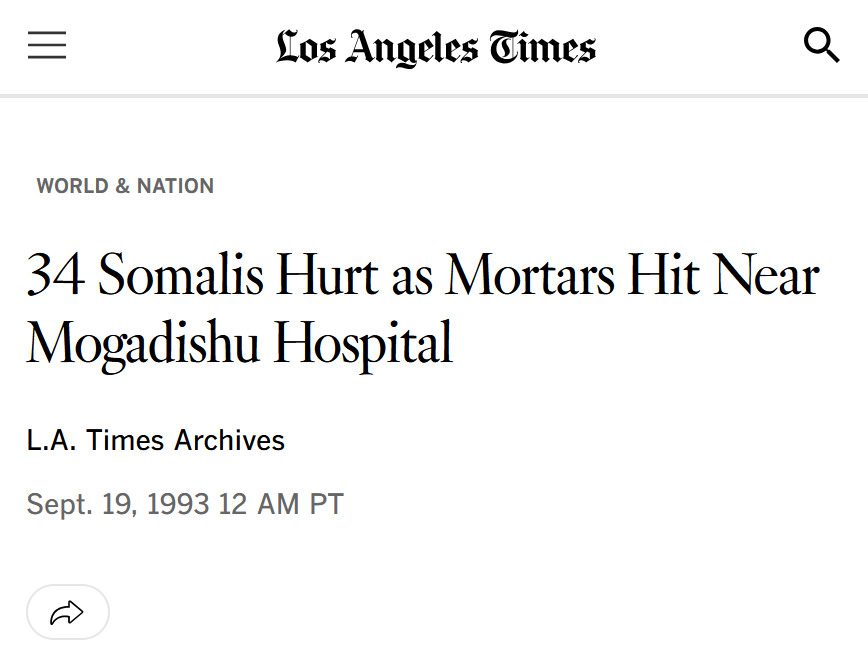
Task: Click the search magnifying glass icon
Action: click(821, 46)
